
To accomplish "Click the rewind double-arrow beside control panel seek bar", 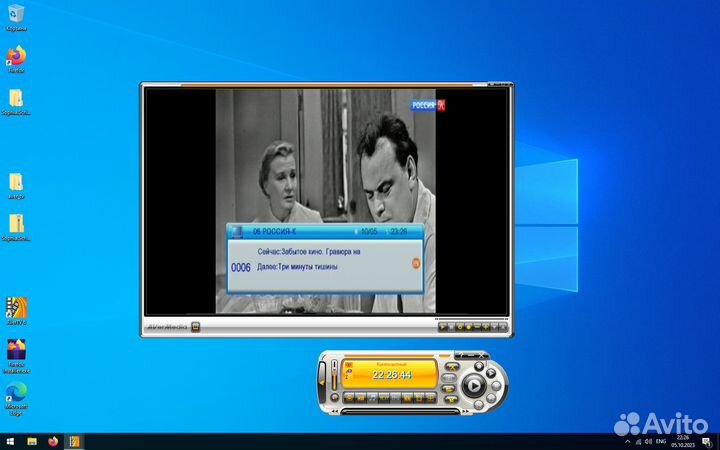I will pos(335,411).
